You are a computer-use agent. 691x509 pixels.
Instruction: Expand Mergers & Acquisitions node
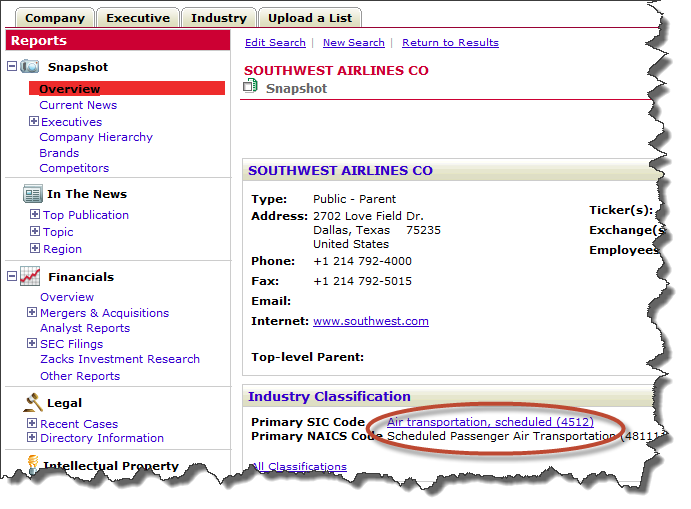point(32,312)
